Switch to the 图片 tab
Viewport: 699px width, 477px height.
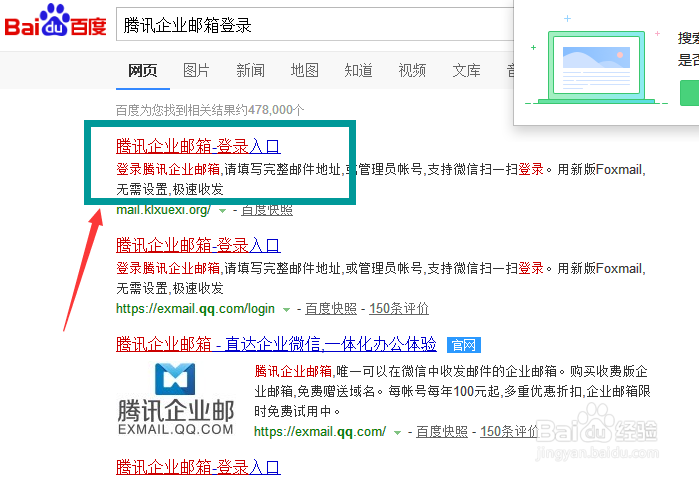pos(196,70)
